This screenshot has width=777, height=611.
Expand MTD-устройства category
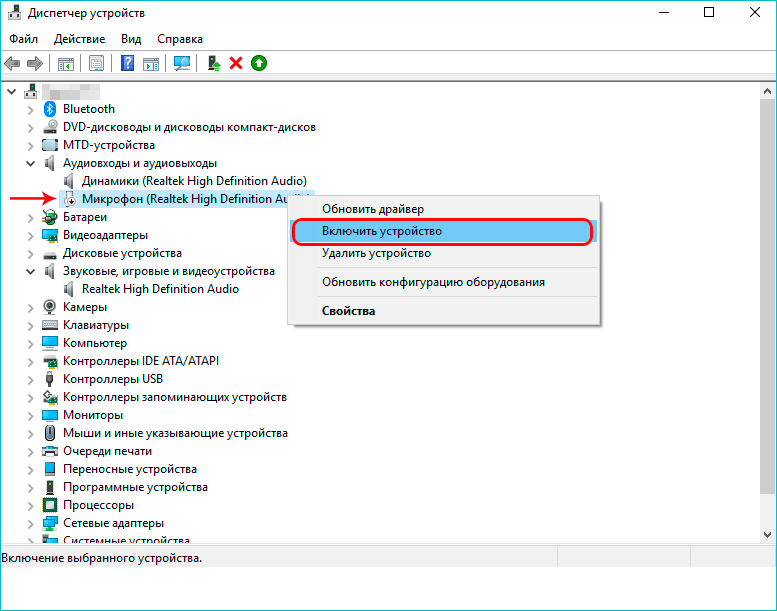pos(31,146)
